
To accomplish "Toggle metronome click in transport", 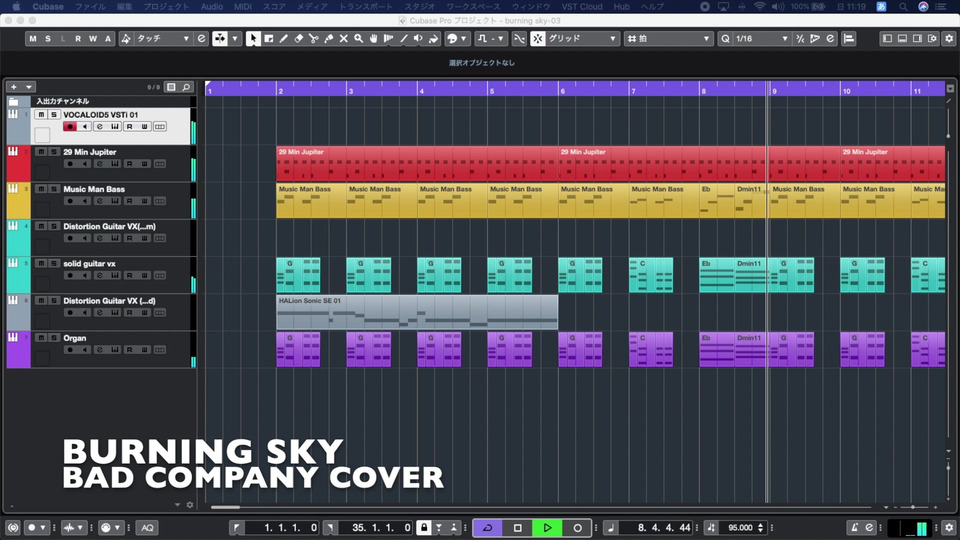I will click(x=855, y=528).
